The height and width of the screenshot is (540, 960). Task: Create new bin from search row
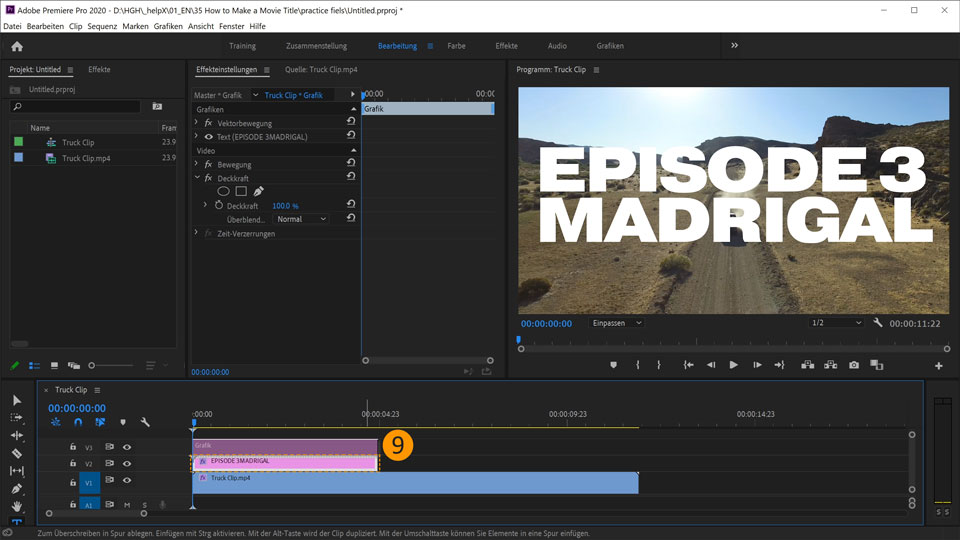coord(157,107)
